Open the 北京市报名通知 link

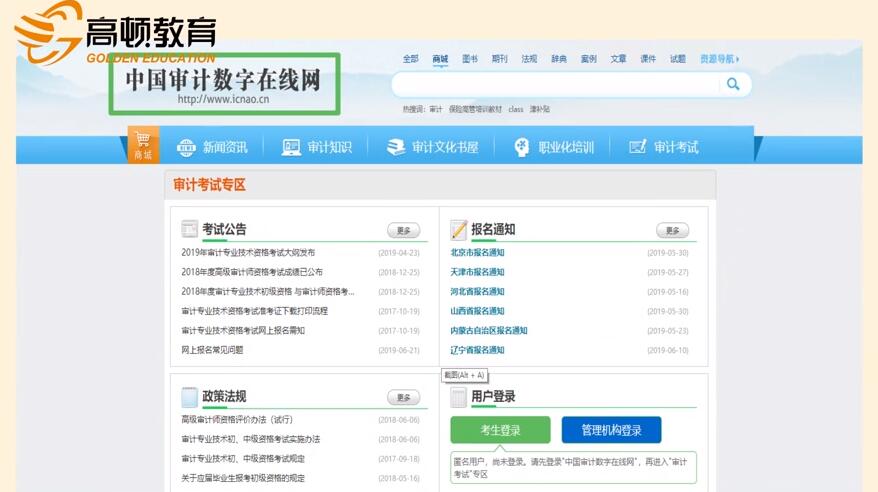[477, 252]
